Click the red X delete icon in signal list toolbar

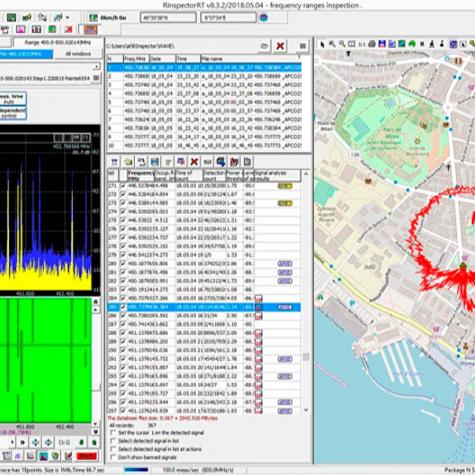pyautogui.click(x=194, y=162)
